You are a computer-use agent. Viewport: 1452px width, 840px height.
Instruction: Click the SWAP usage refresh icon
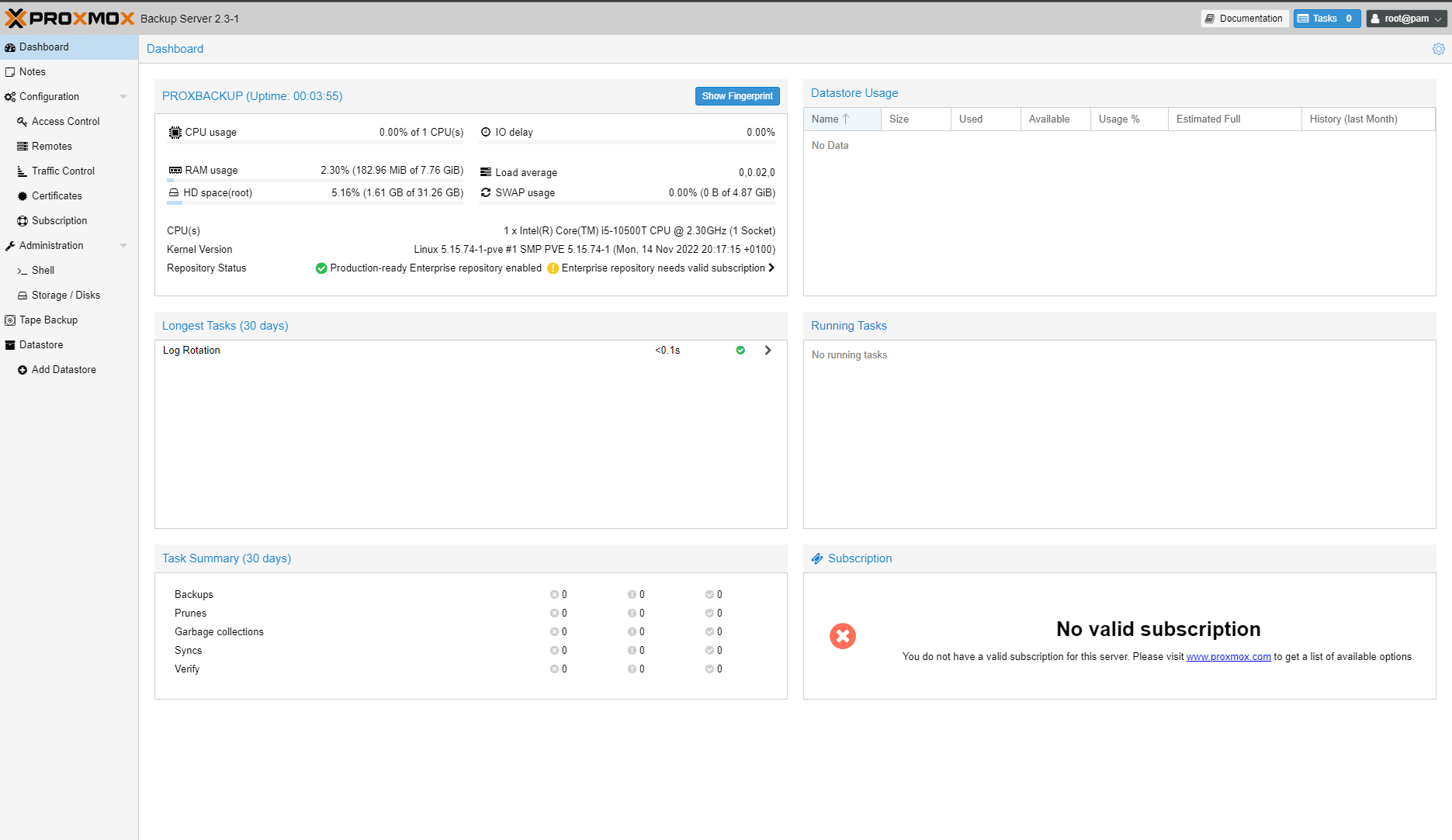(x=486, y=192)
